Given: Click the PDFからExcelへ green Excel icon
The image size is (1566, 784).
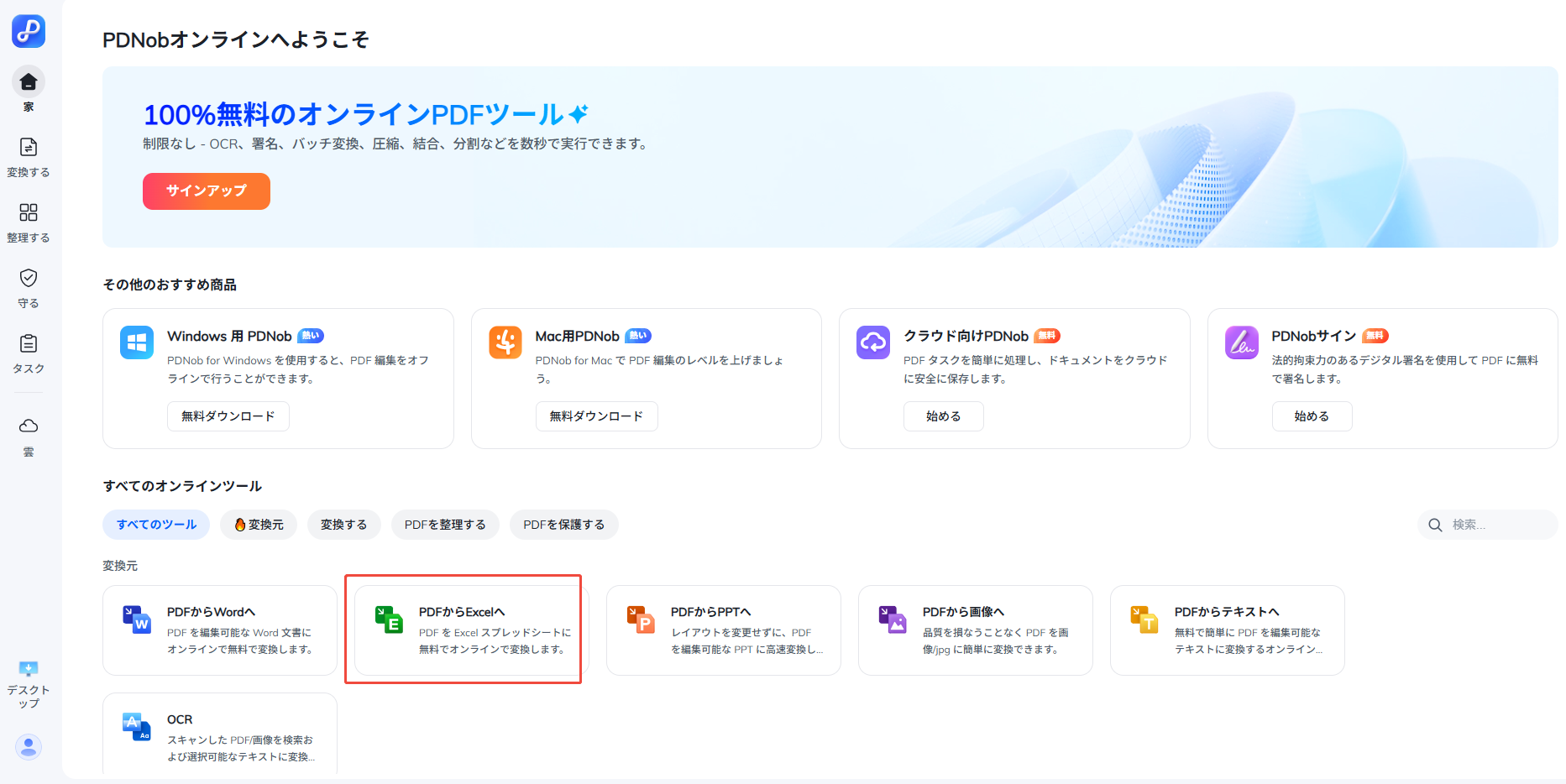Looking at the screenshot, I should [389, 619].
